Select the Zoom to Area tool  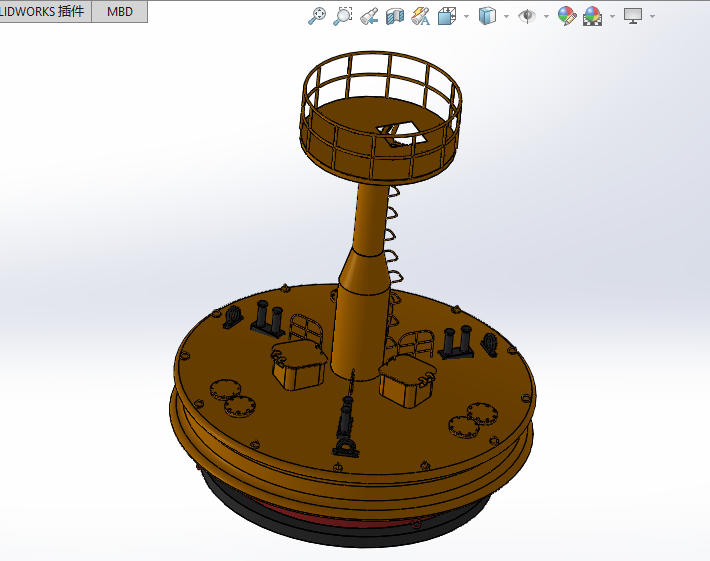tap(343, 16)
